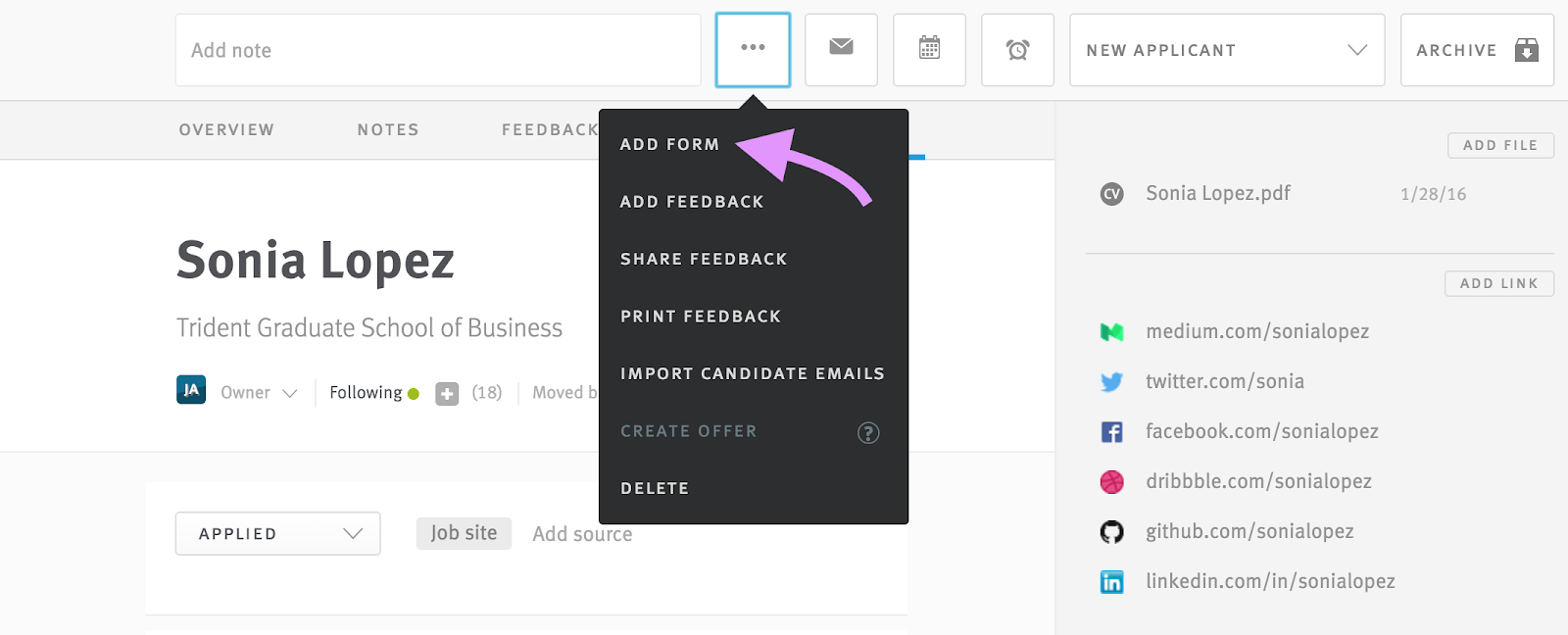Click the Archive button
Screen dimensions: 1568x635
1476,50
